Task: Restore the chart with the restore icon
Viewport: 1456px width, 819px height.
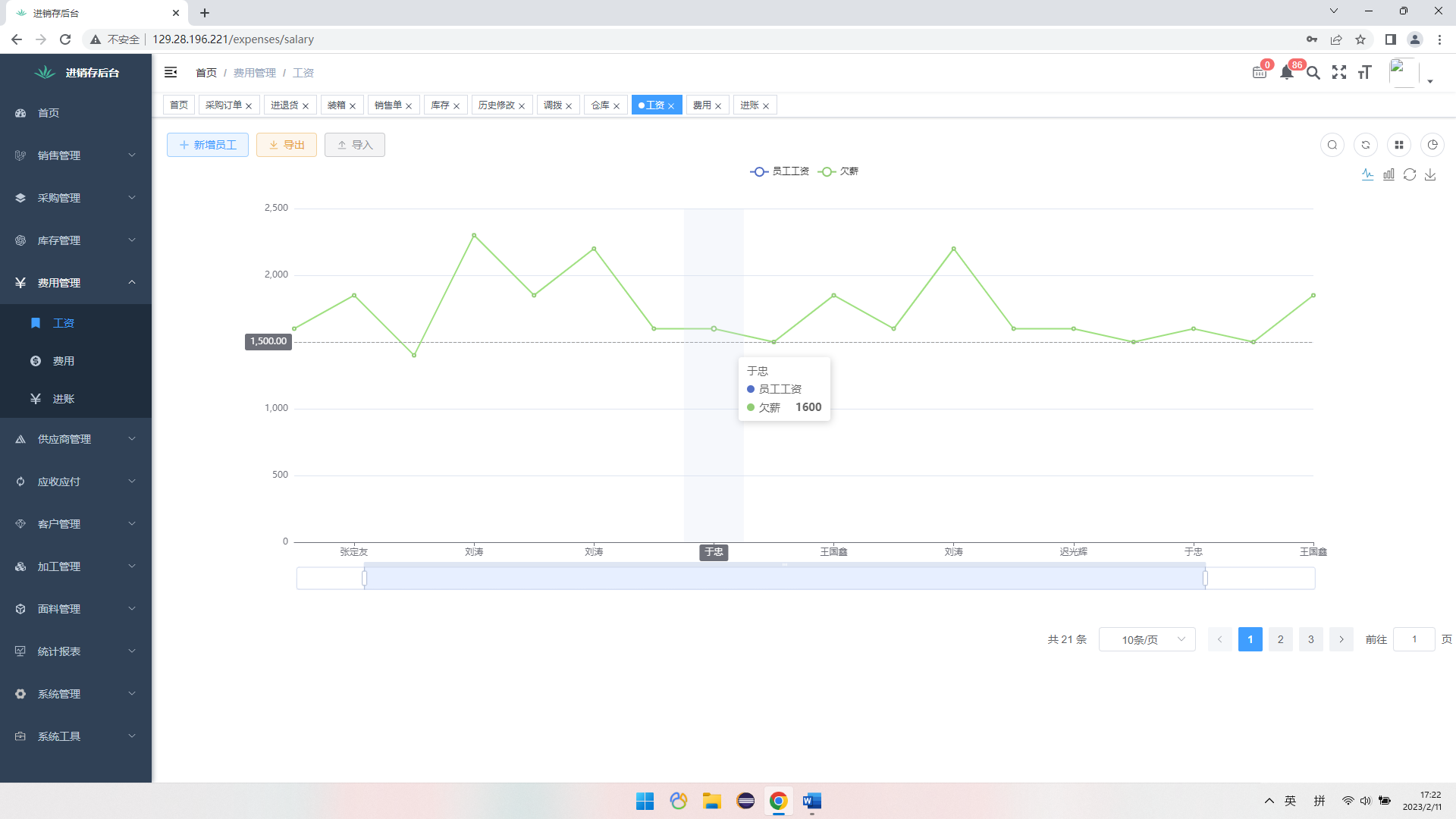Action: point(1410,174)
